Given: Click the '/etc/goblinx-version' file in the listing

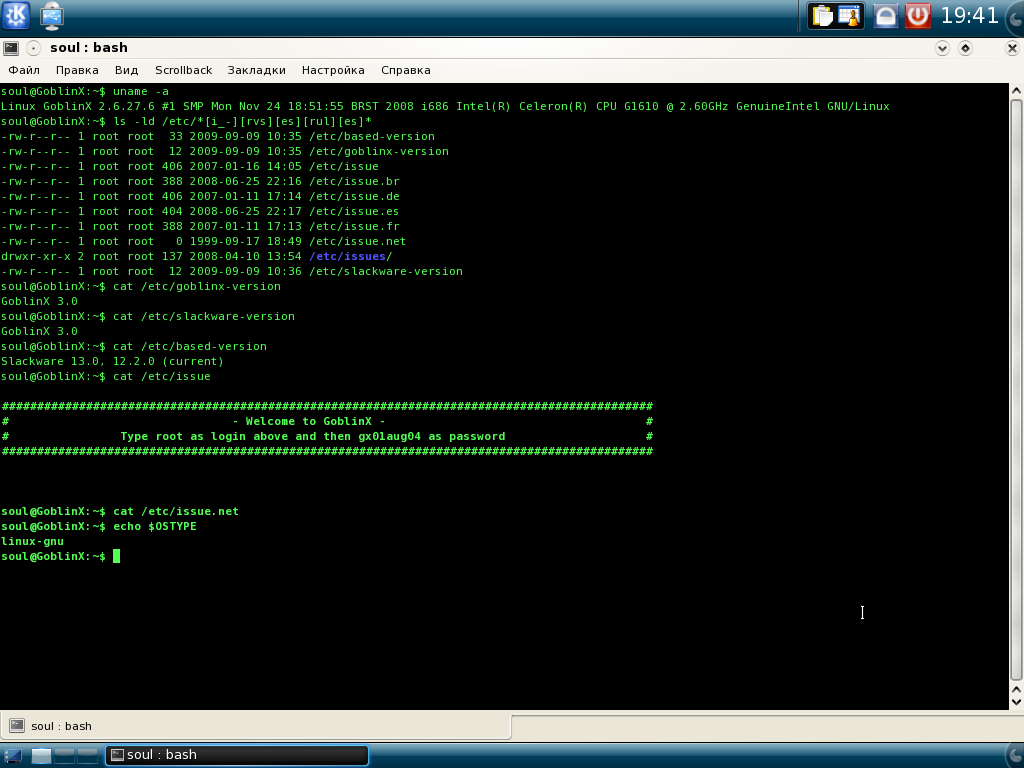Looking at the screenshot, I should 379,152.
